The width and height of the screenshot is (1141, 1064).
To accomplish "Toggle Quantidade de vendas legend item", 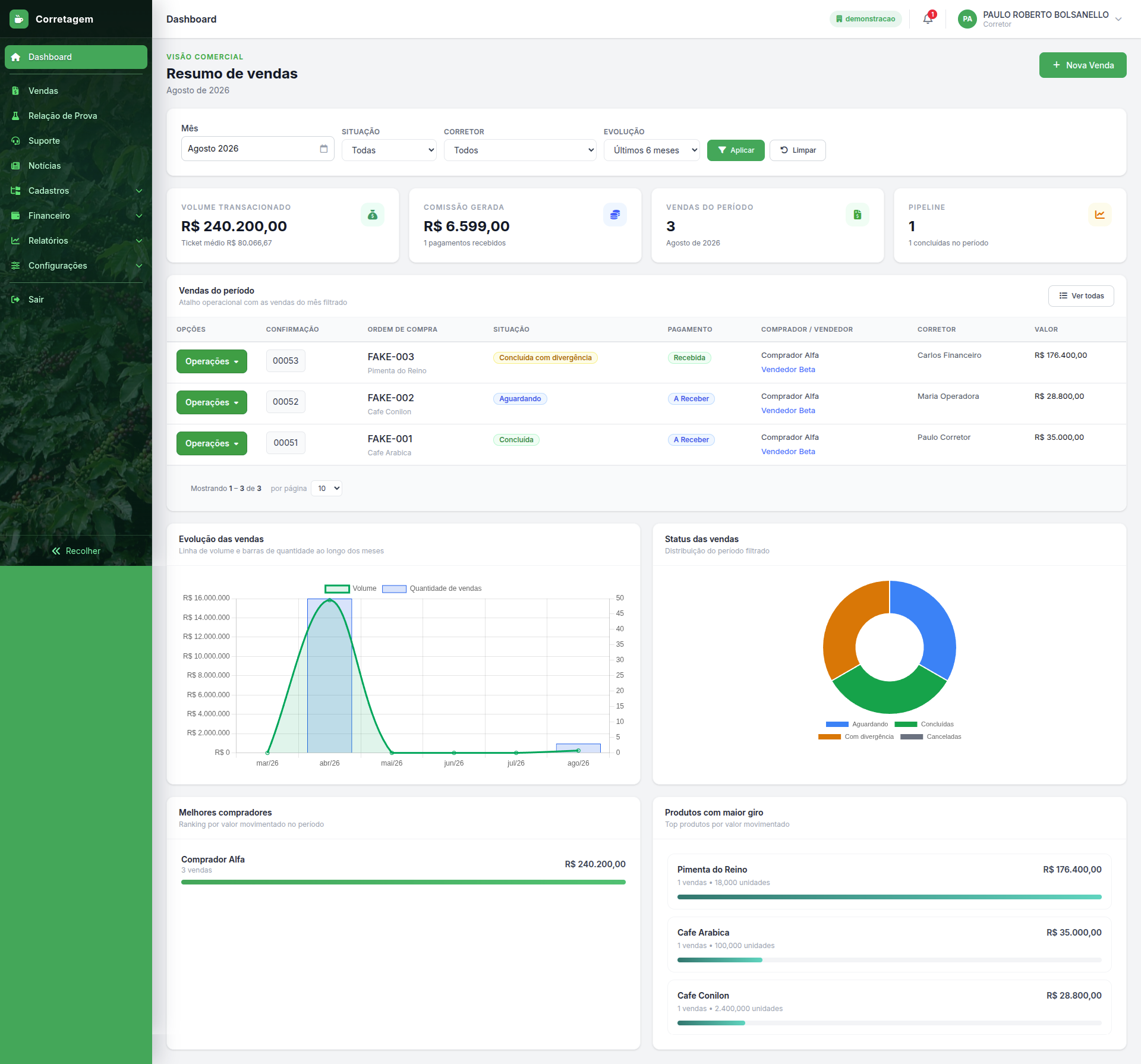I will pyautogui.click(x=432, y=588).
